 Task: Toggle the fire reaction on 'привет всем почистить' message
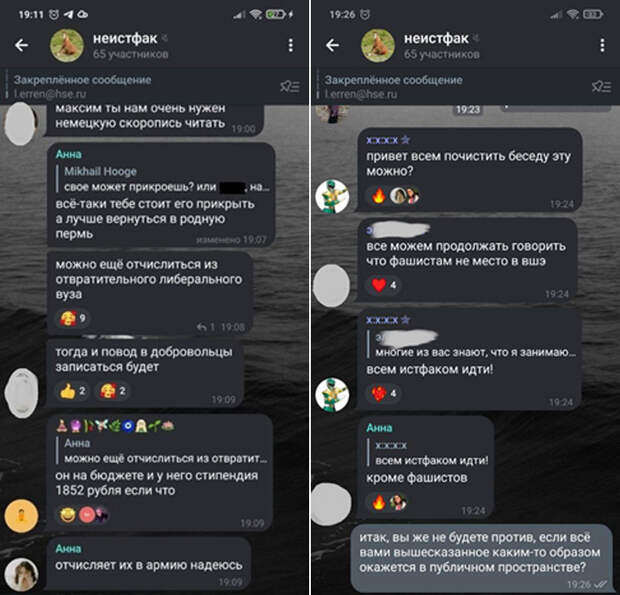[x=379, y=195]
